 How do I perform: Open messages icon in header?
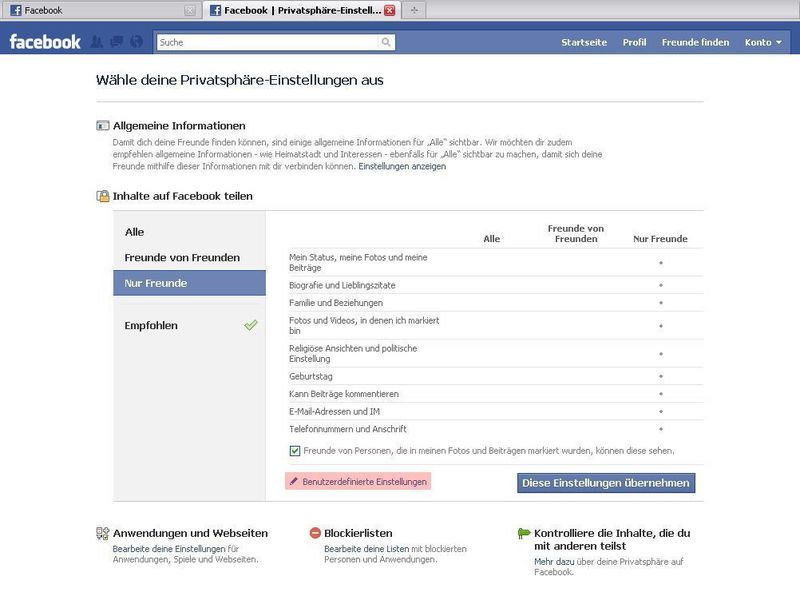pyautogui.click(x=117, y=42)
